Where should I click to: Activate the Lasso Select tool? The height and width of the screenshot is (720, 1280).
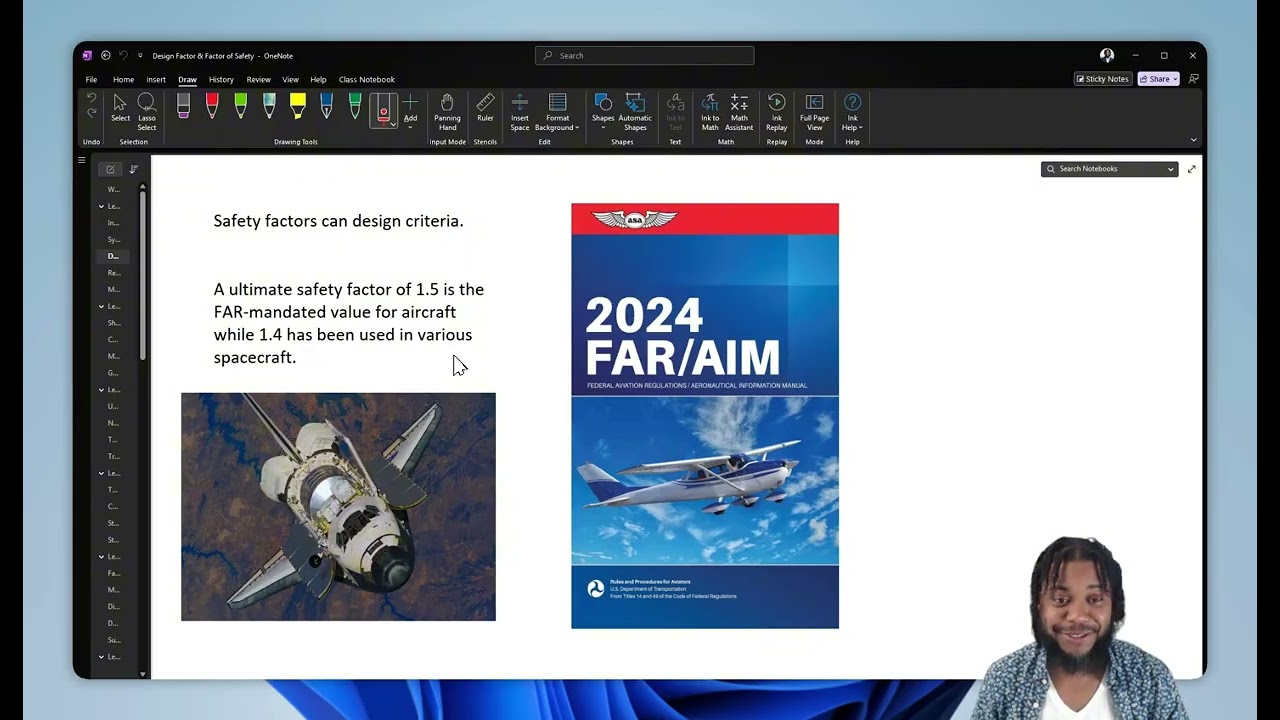tap(146, 111)
